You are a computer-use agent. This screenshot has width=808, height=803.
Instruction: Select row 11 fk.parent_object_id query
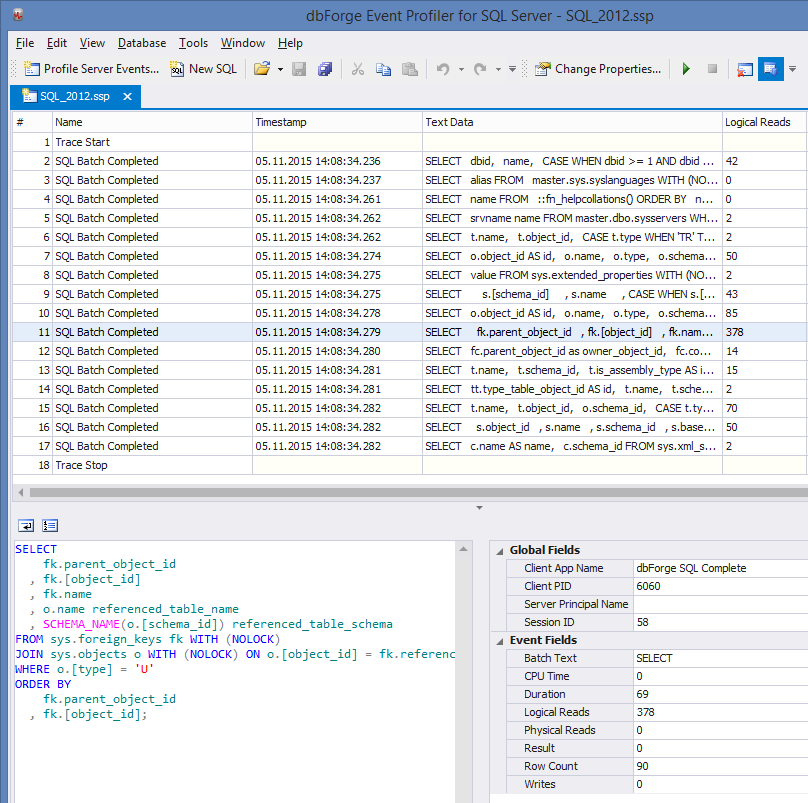pos(410,332)
